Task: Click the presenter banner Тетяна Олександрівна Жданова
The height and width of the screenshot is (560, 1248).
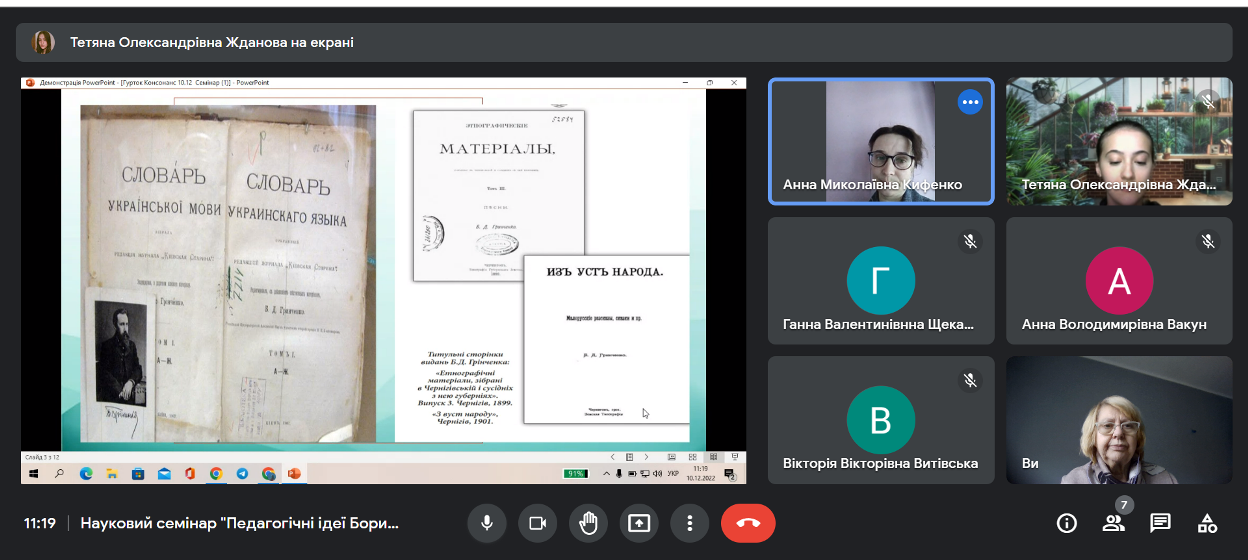Action: click(x=211, y=43)
